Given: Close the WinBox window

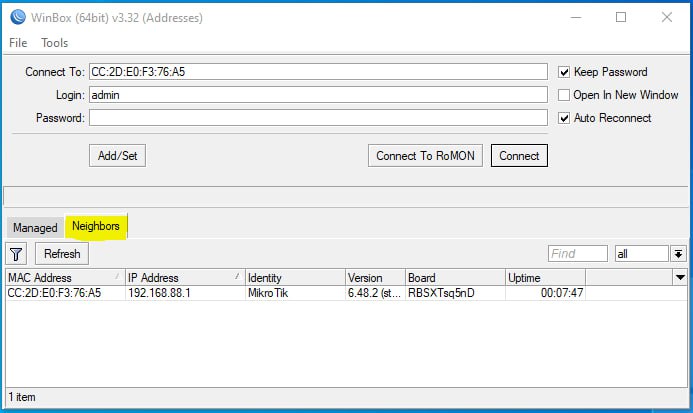Looking at the screenshot, I should (667, 17).
